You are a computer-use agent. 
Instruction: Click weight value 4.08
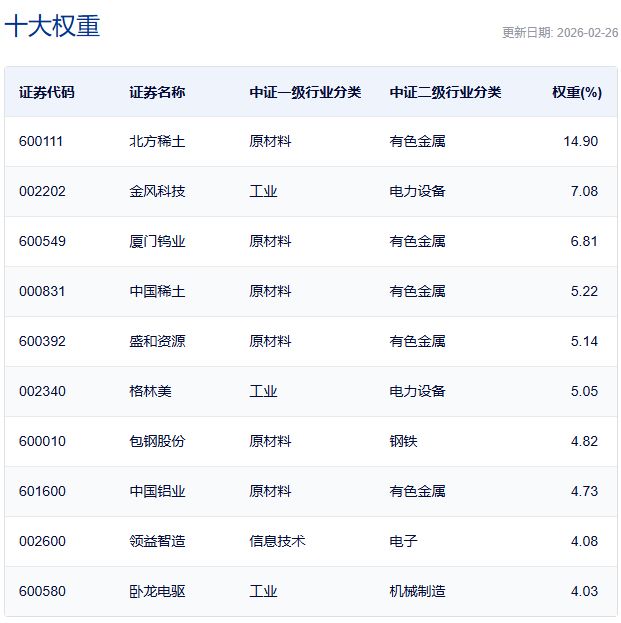pyautogui.click(x=584, y=541)
